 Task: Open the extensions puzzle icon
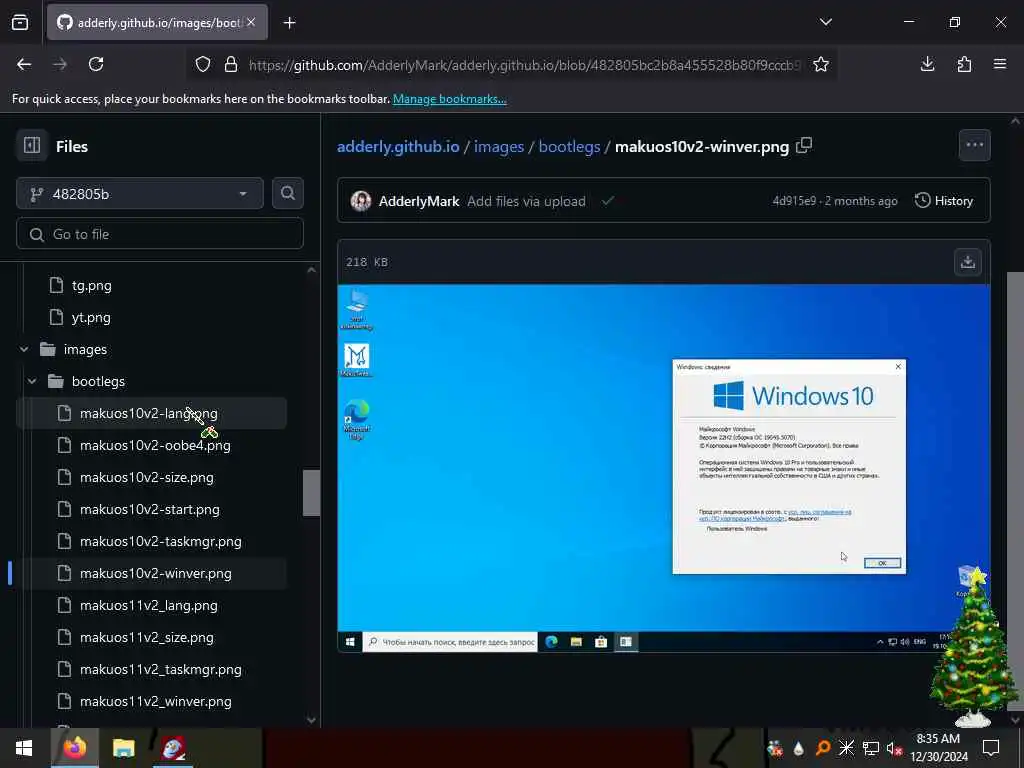[964, 64]
